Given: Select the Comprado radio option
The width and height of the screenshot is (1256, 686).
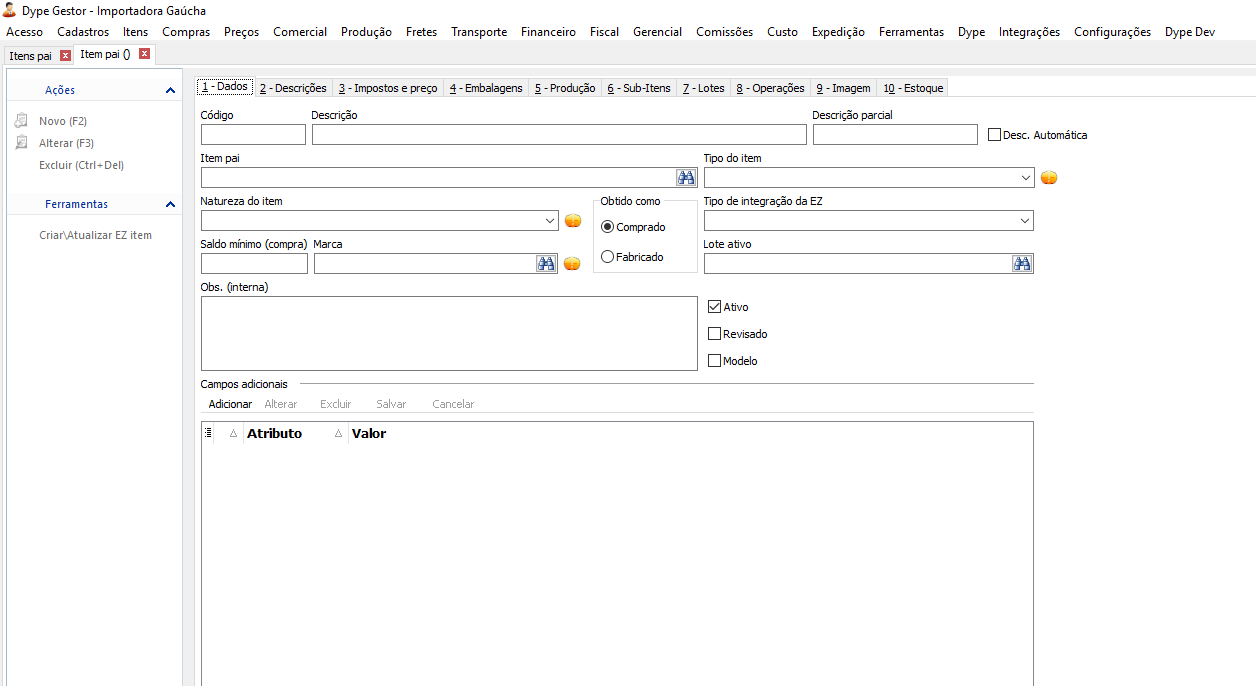Looking at the screenshot, I should (x=607, y=227).
